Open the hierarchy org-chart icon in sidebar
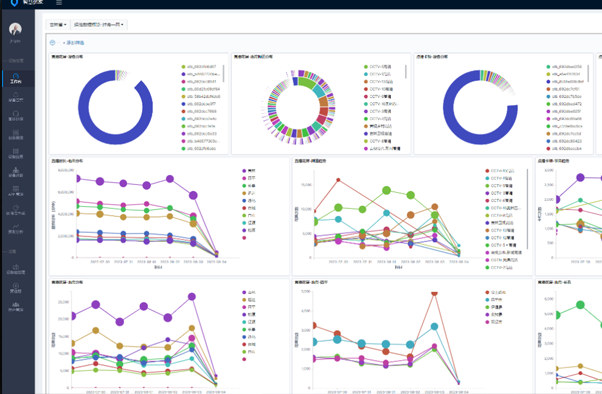This screenshot has width=602, height=394. (x=16, y=170)
